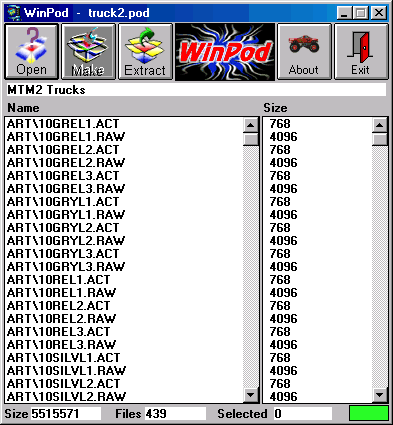Click the green status indicator box
This screenshot has height=425, width=393.
tap(369, 413)
